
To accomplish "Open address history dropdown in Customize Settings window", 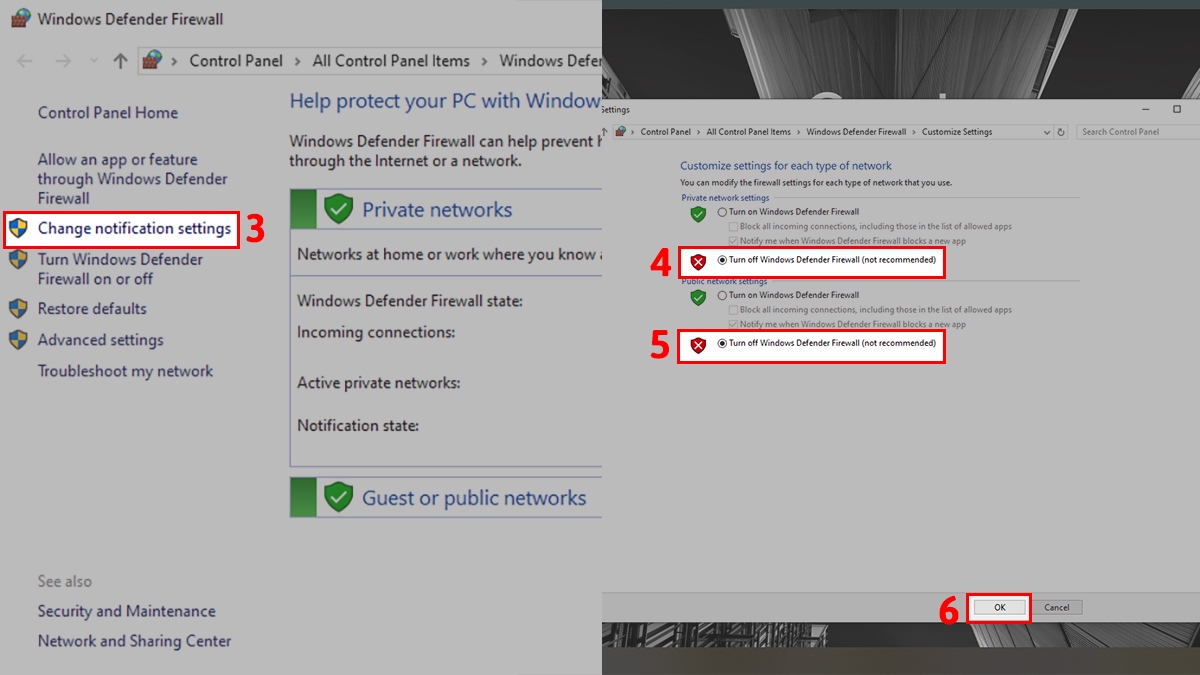I will [1047, 132].
